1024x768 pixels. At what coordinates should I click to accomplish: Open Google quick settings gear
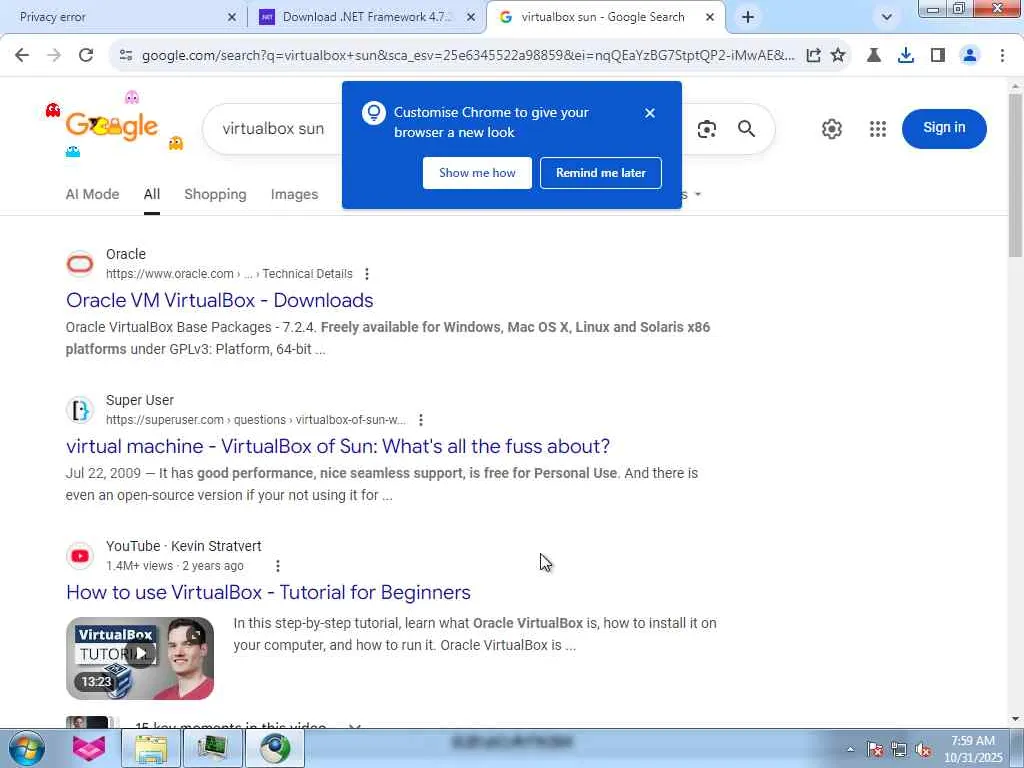click(x=831, y=129)
